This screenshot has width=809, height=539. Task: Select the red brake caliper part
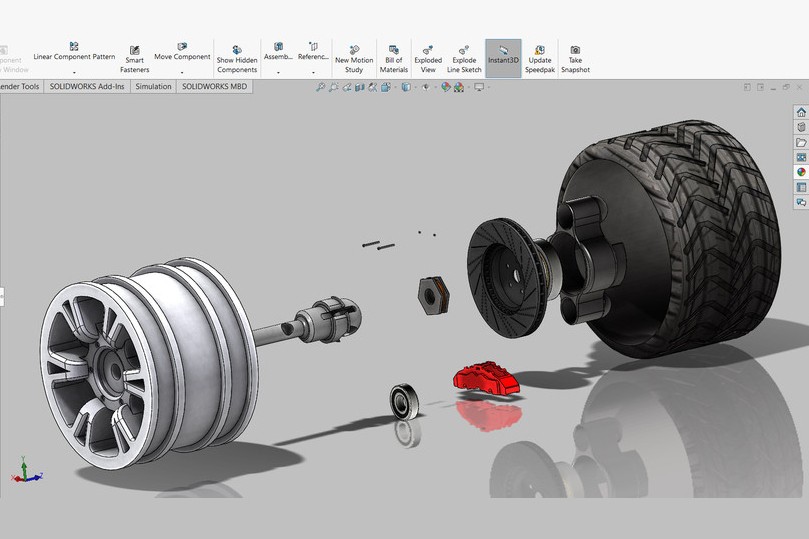[x=486, y=379]
